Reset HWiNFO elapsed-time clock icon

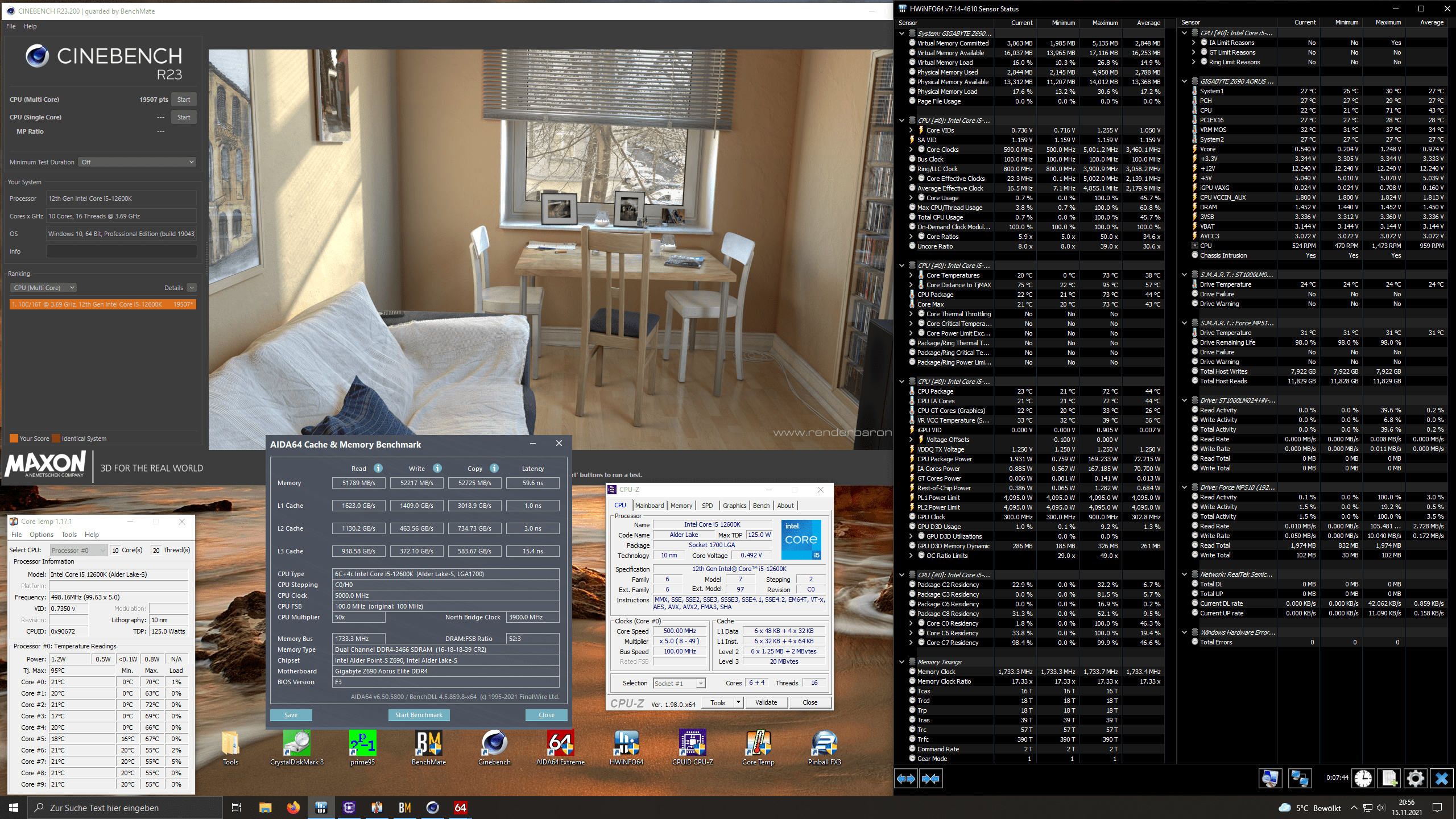point(1363,778)
